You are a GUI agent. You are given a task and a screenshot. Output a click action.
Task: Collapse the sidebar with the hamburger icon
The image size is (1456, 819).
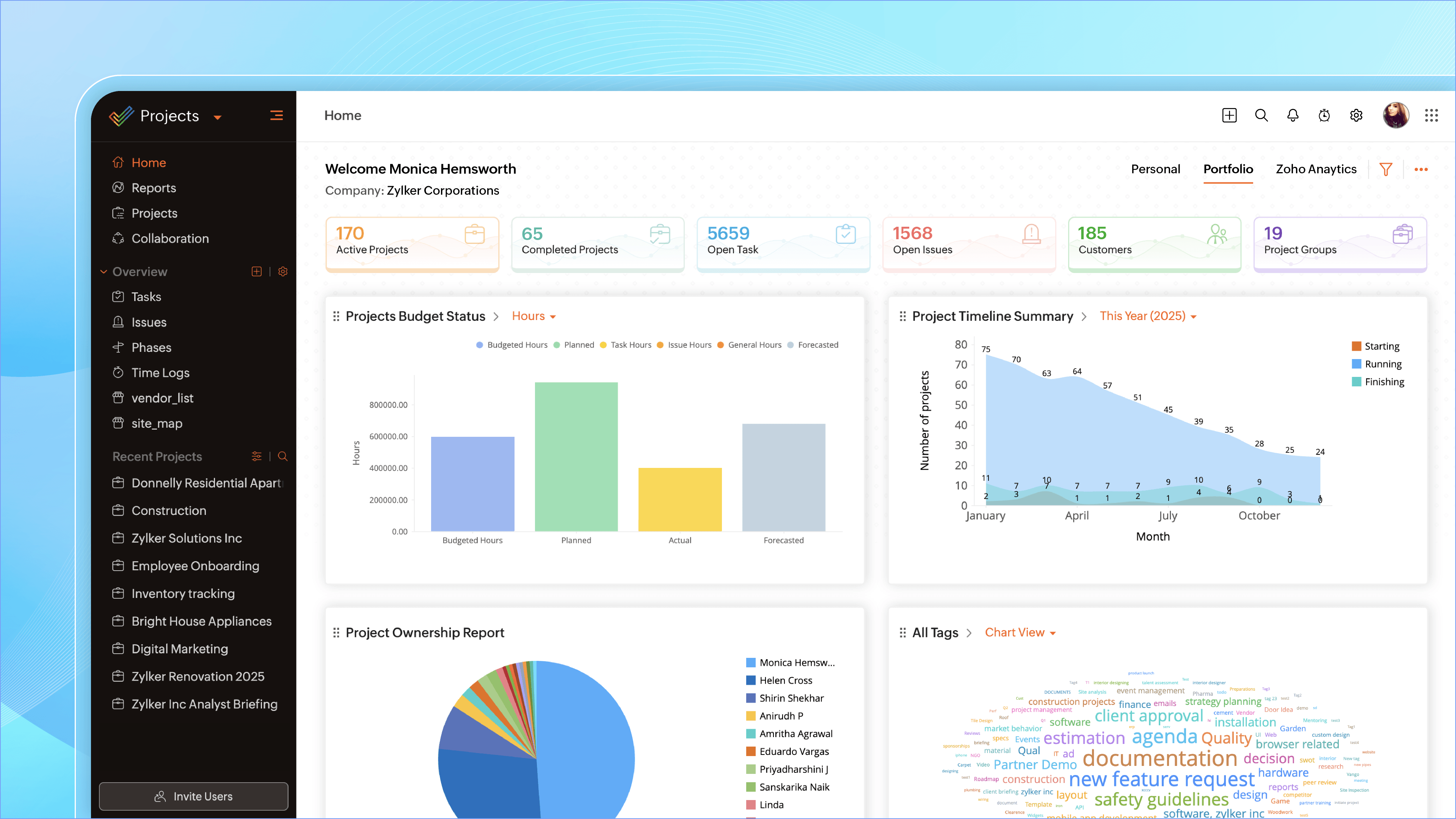pos(276,115)
